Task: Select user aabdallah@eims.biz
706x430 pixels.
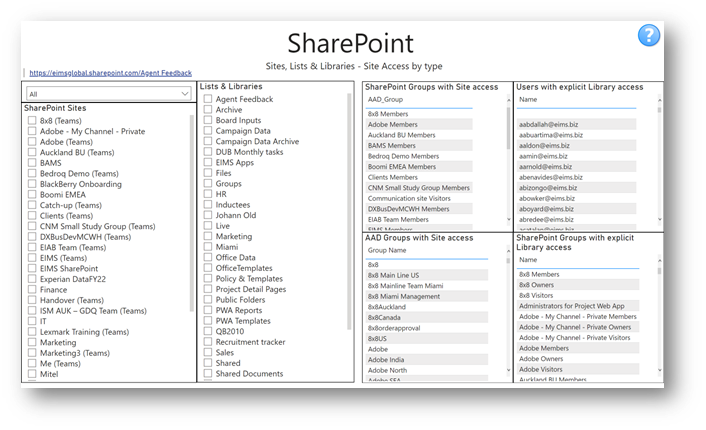Action: [577, 124]
